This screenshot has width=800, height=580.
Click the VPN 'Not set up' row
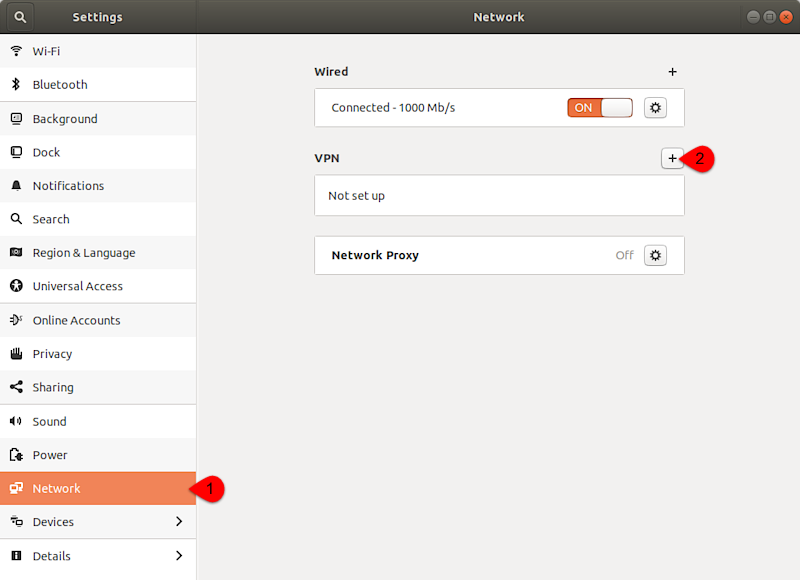coord(498,196)
